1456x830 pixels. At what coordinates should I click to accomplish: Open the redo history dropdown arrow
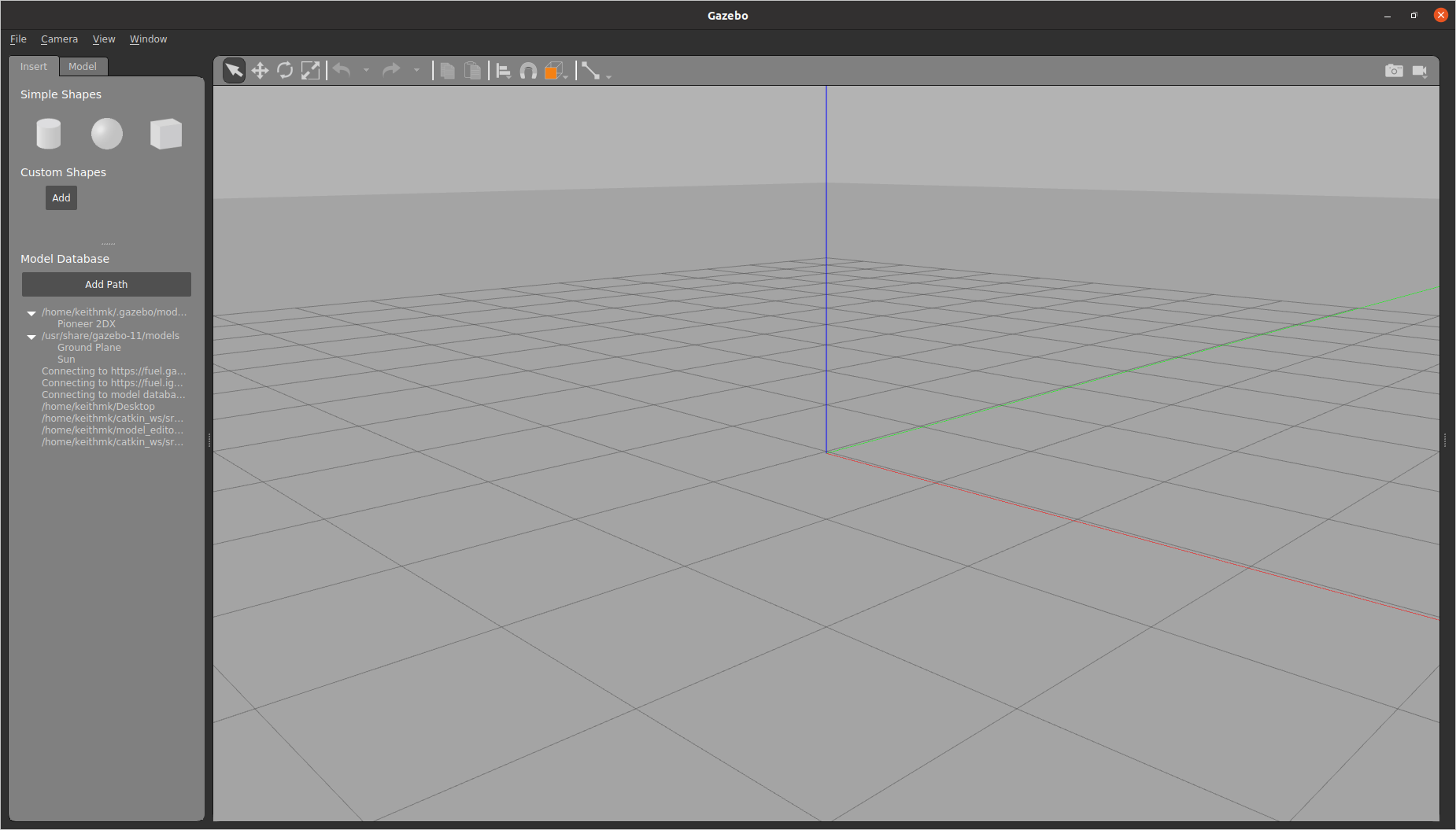click(x=416, y=71)
